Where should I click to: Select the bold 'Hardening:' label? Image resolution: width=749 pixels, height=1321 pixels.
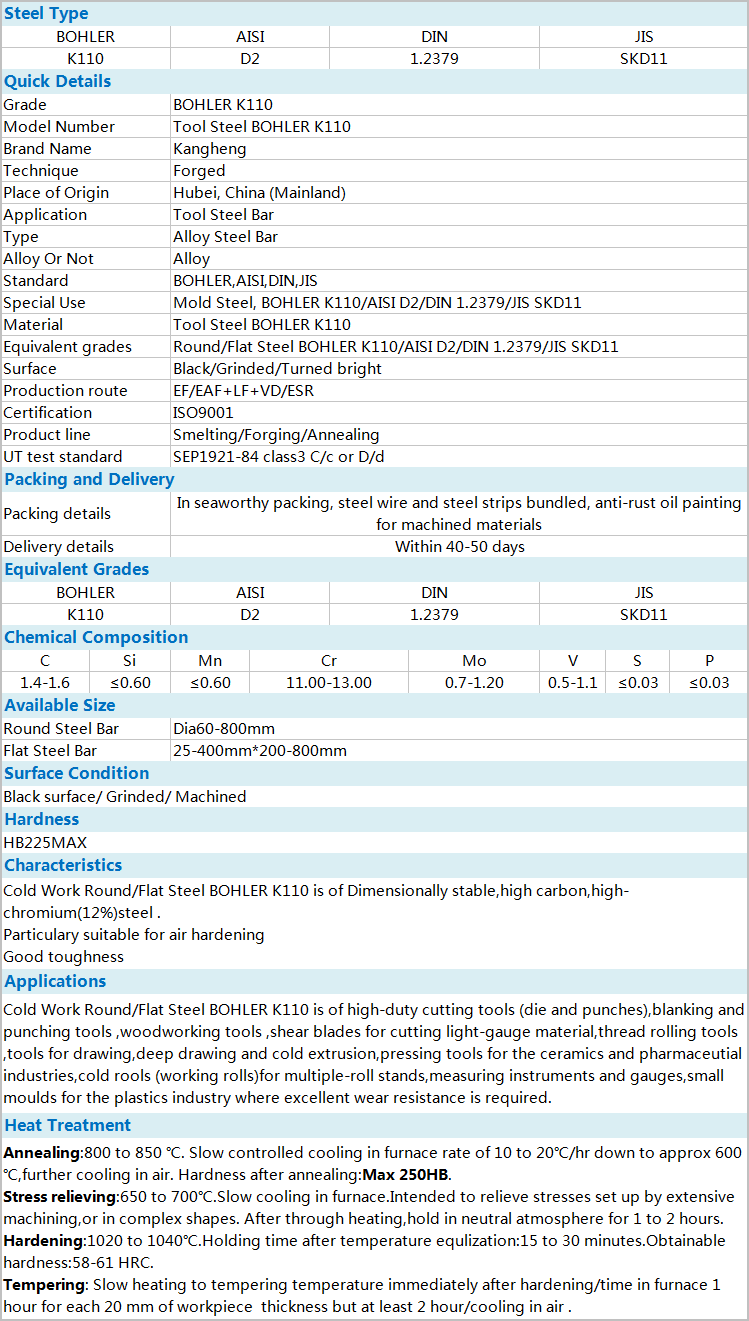[x=45, y=1240]
